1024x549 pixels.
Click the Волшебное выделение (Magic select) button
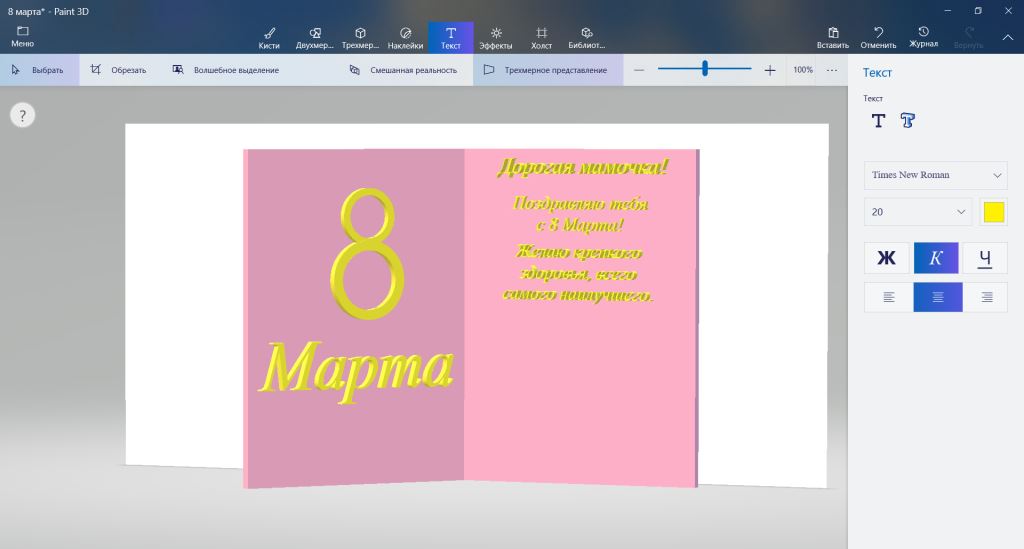(226, 70)
